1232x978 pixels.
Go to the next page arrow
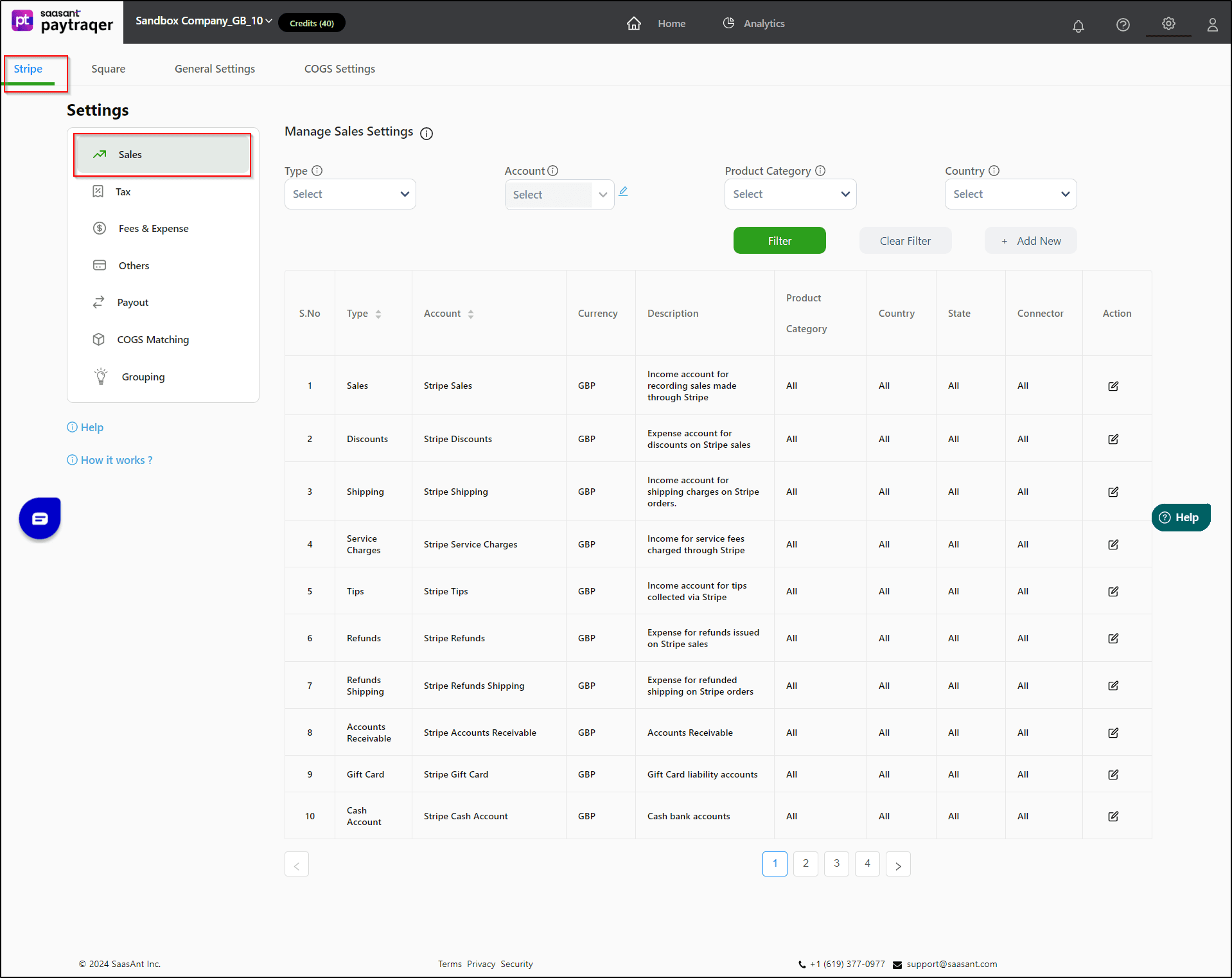(x=898, y=864)
